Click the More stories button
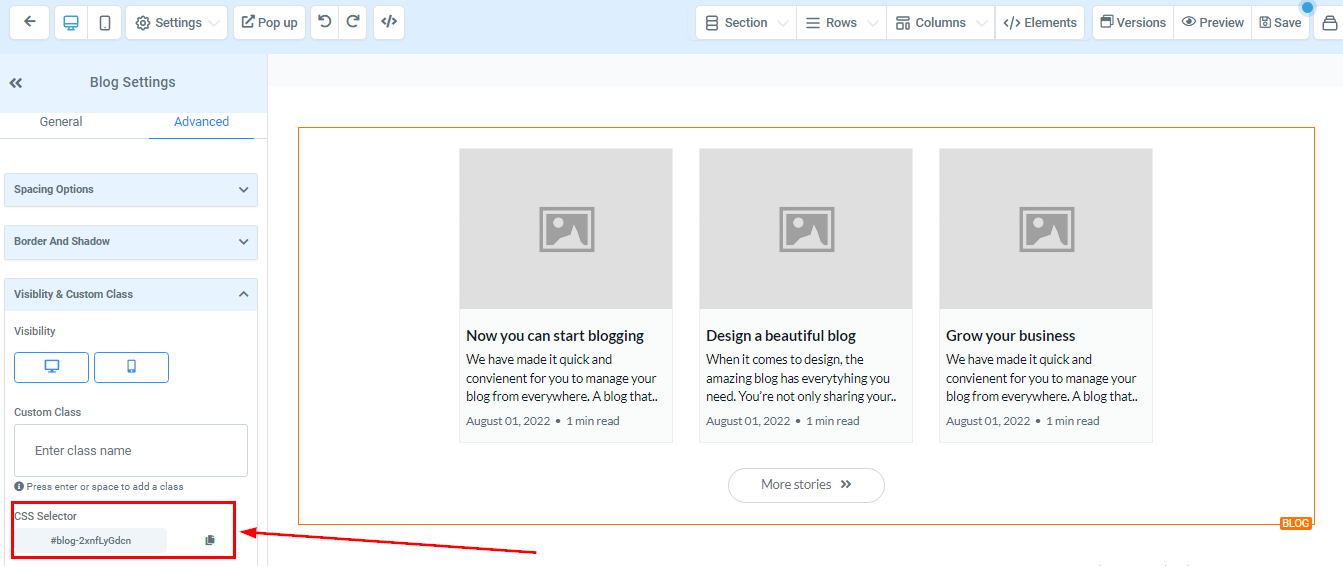 coord(806,485)
